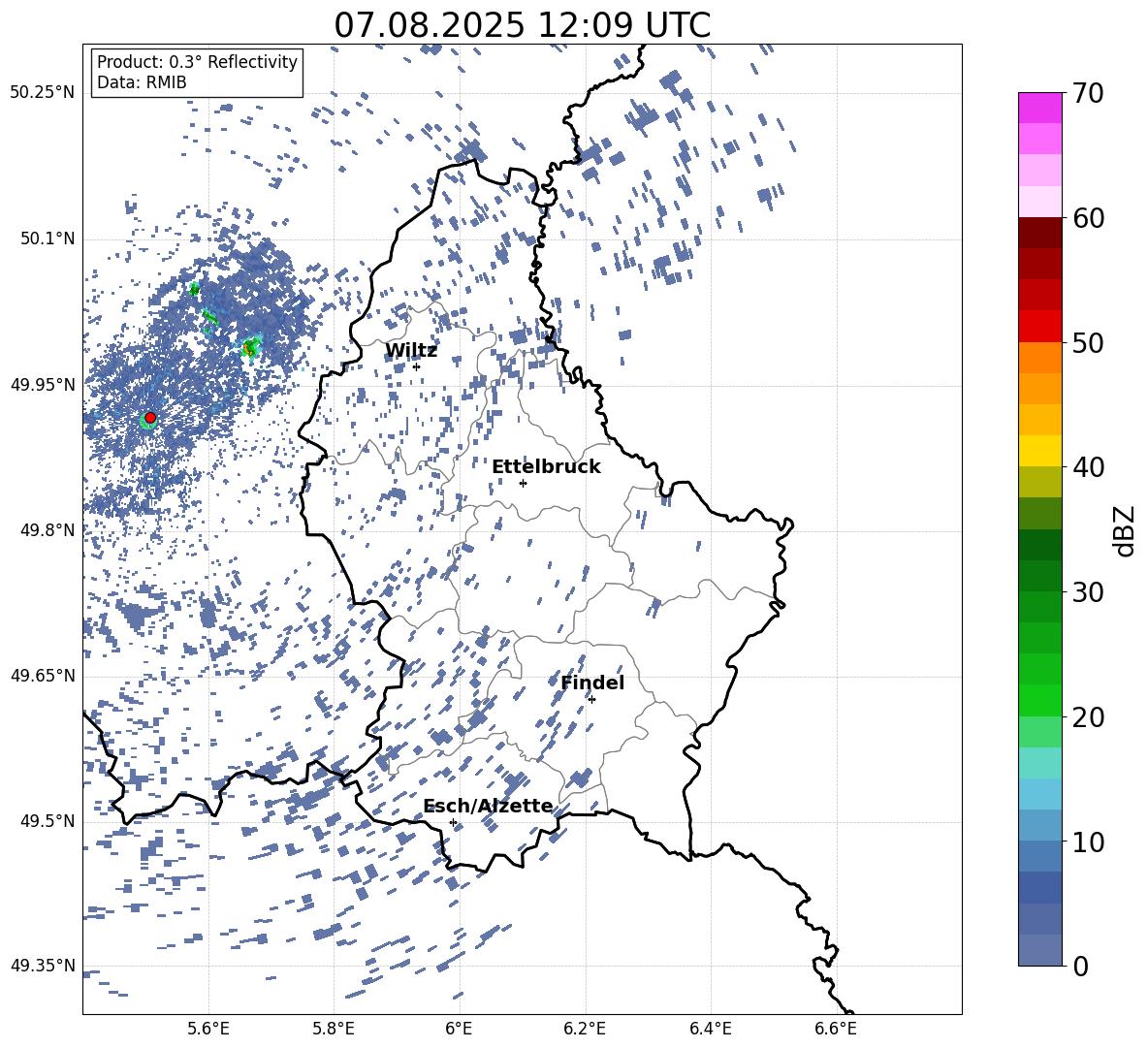Click the 49.35°N latitude label
This screenshot has height=1048, width=1148.
click(43, 966)
